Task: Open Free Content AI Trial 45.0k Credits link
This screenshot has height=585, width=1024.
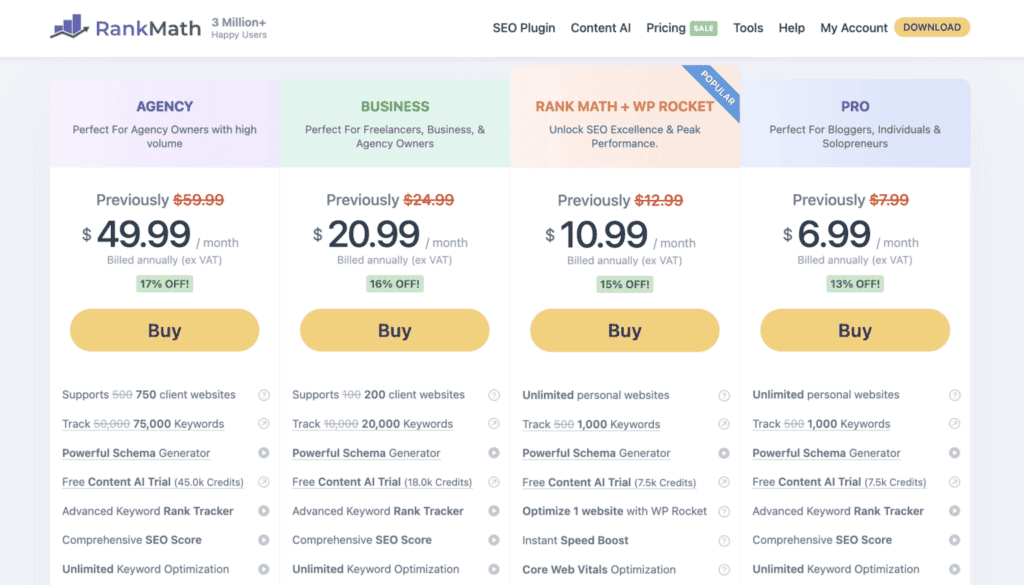Action: click(153, 482)
